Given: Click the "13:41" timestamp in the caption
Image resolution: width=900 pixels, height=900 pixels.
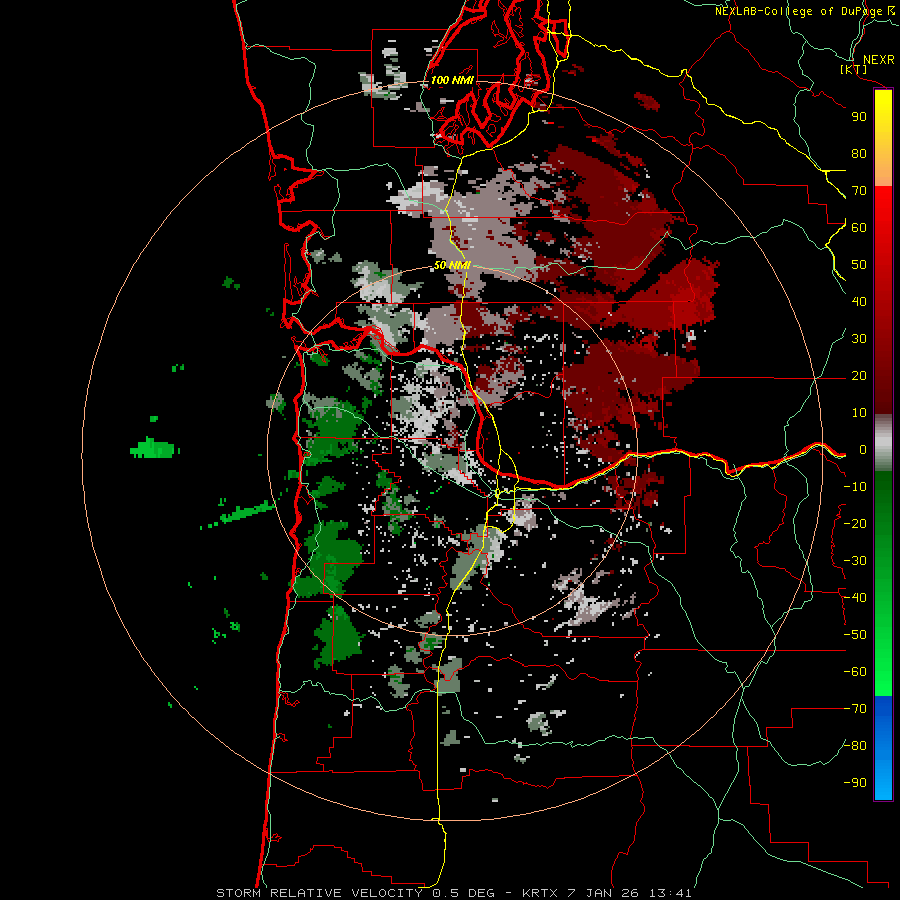Looking at the screenshot, I should point(670,893).
